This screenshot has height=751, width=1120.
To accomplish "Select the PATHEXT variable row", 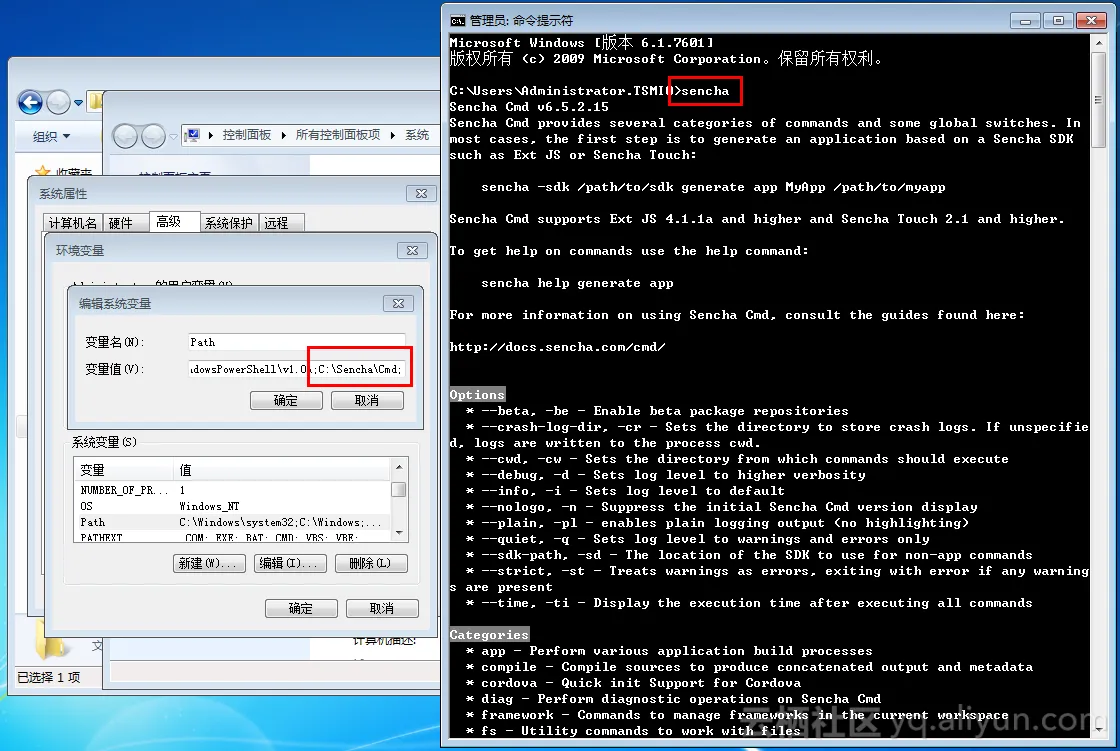I will [x=232, y=537].
